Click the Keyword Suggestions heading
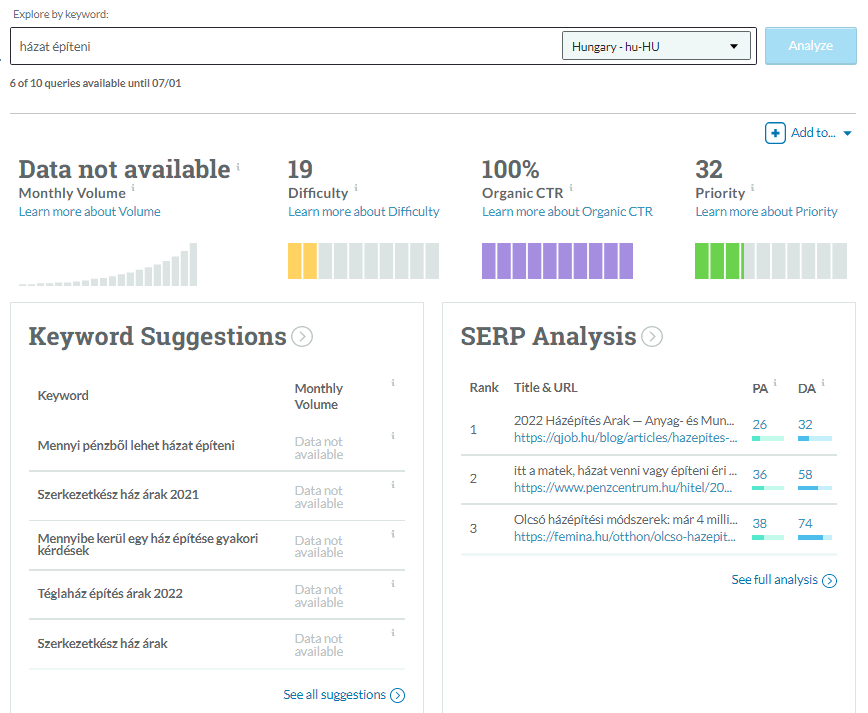 click(157, 337)
